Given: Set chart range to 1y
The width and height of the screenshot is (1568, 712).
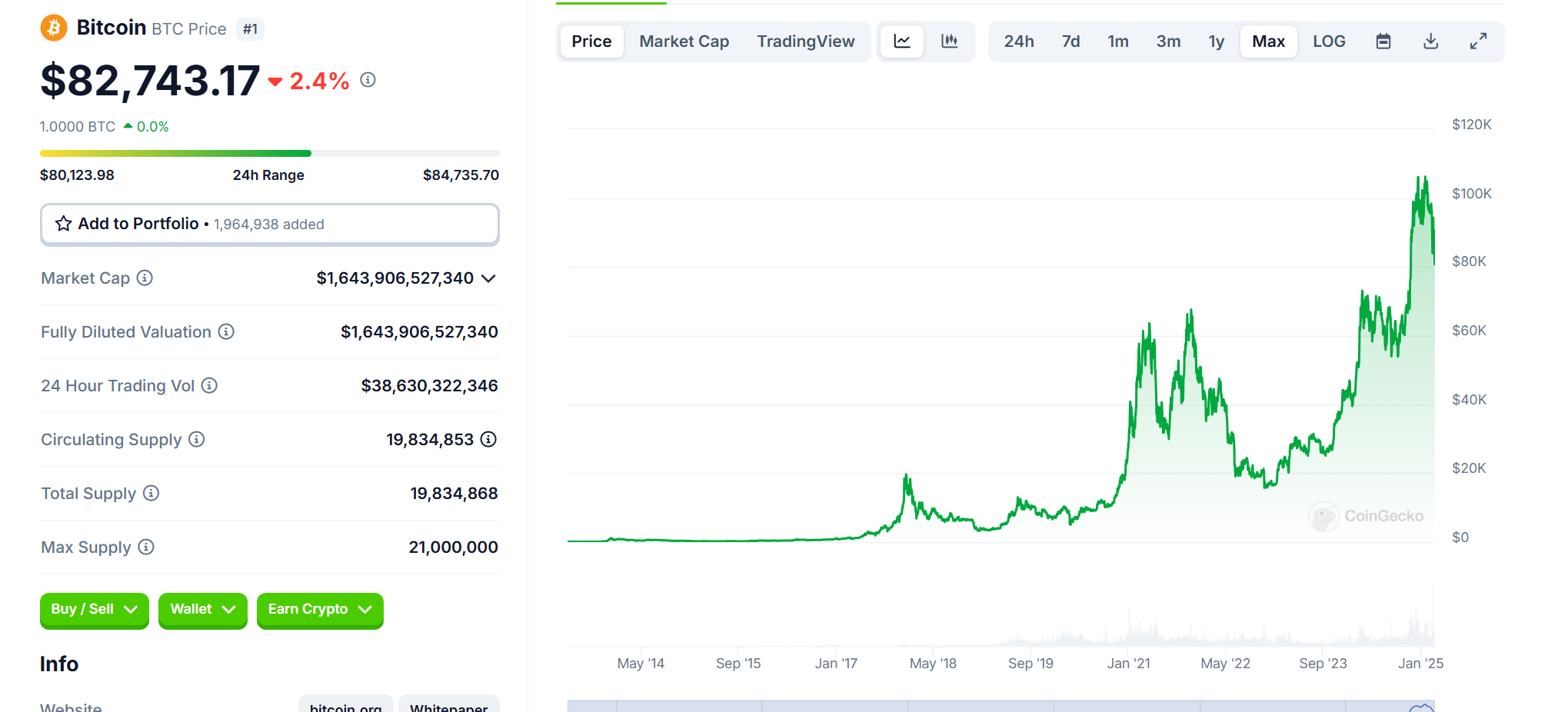Looking at the screenshot, I should pos(1216,42).
